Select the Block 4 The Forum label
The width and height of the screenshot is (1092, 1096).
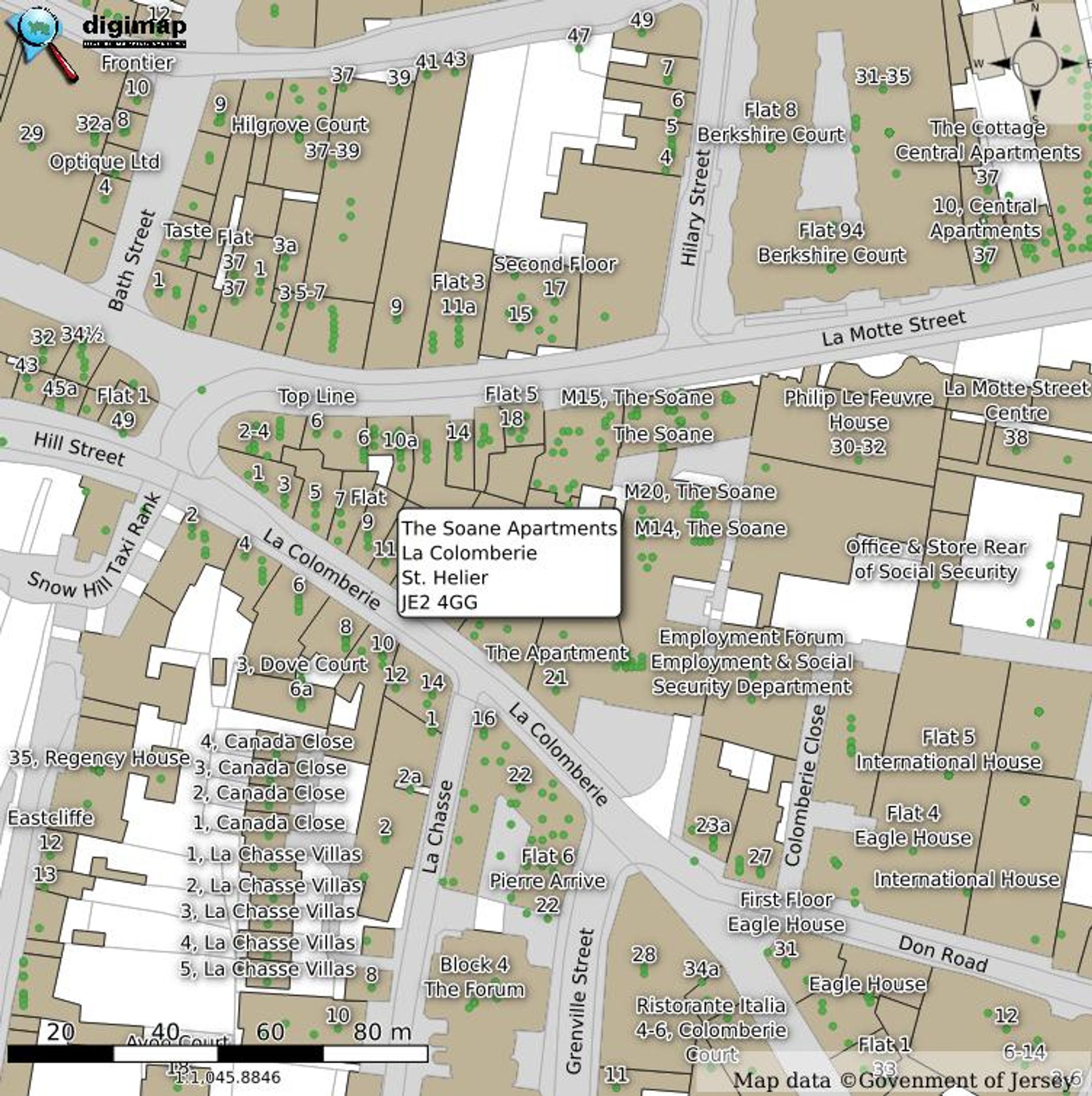[x=474, y=977]
